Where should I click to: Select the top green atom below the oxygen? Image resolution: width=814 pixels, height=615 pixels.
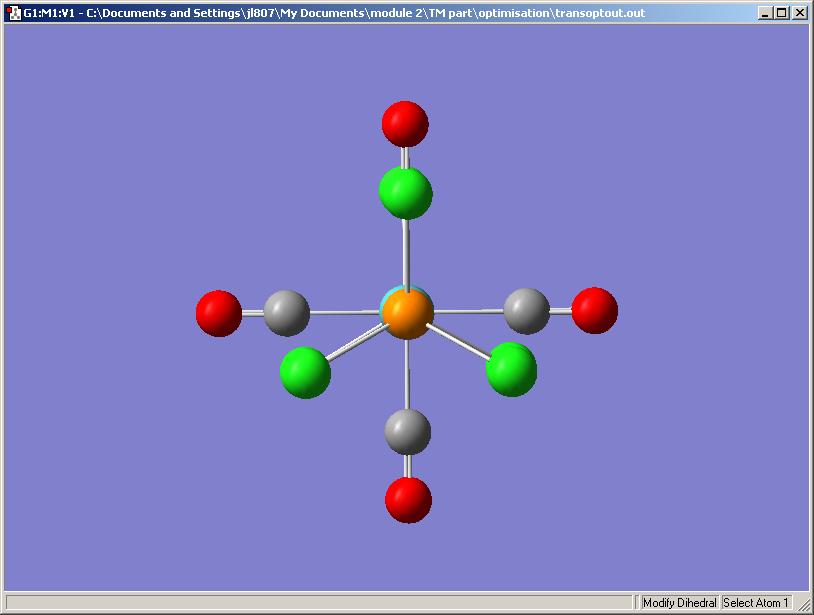(405, 193)
